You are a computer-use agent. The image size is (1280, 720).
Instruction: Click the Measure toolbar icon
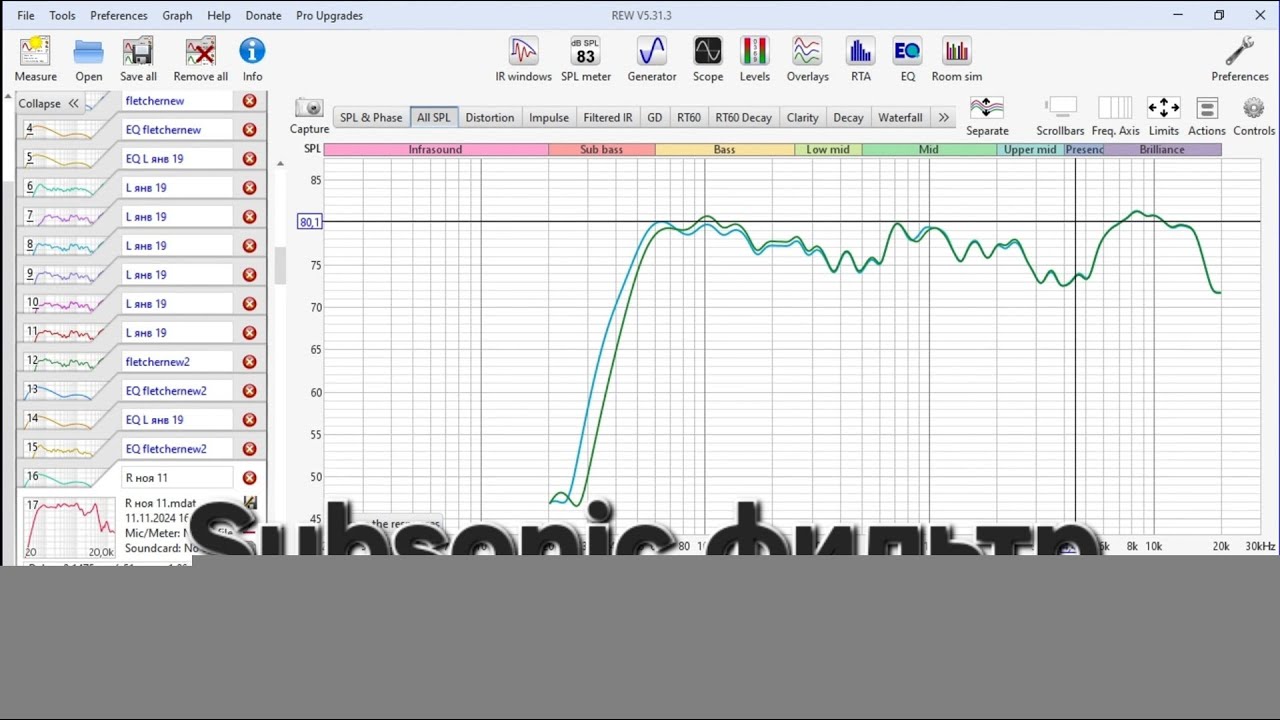pyautogui.click(x=35, y=59)
